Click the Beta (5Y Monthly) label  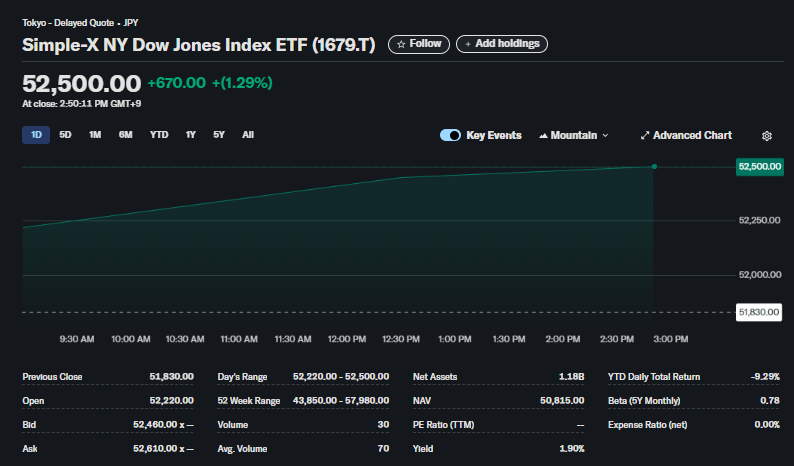coord(644,401)
